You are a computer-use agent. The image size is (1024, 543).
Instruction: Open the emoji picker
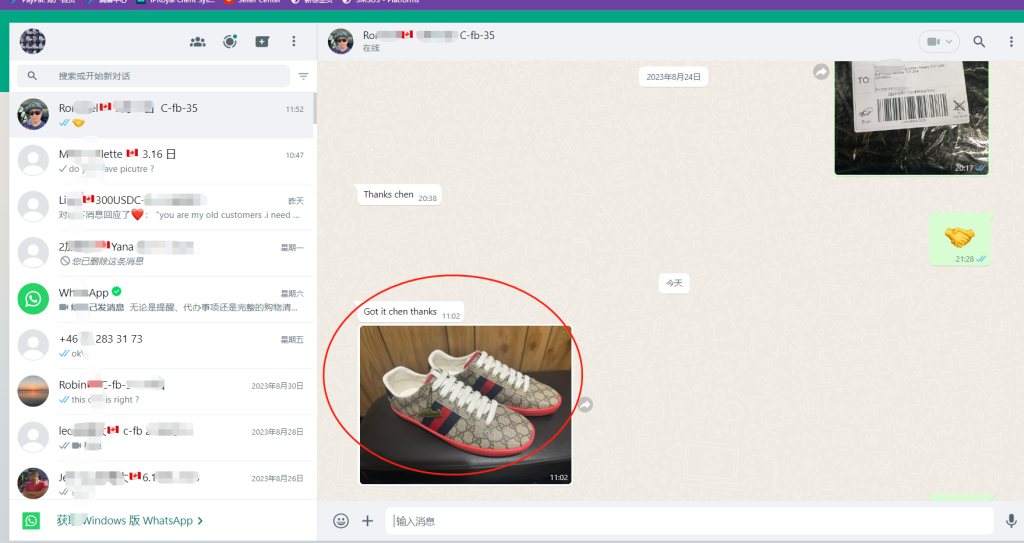pos(341,521)
